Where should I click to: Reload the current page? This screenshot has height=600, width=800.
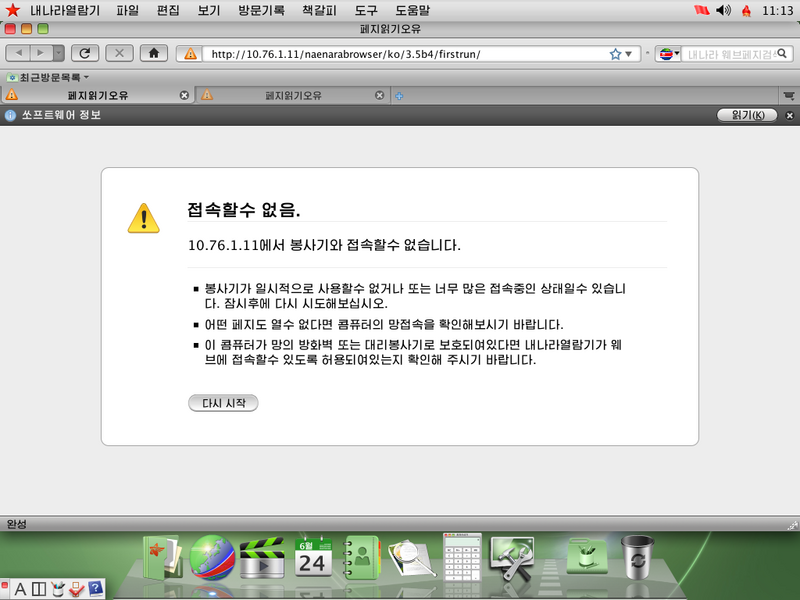[85, 53]
